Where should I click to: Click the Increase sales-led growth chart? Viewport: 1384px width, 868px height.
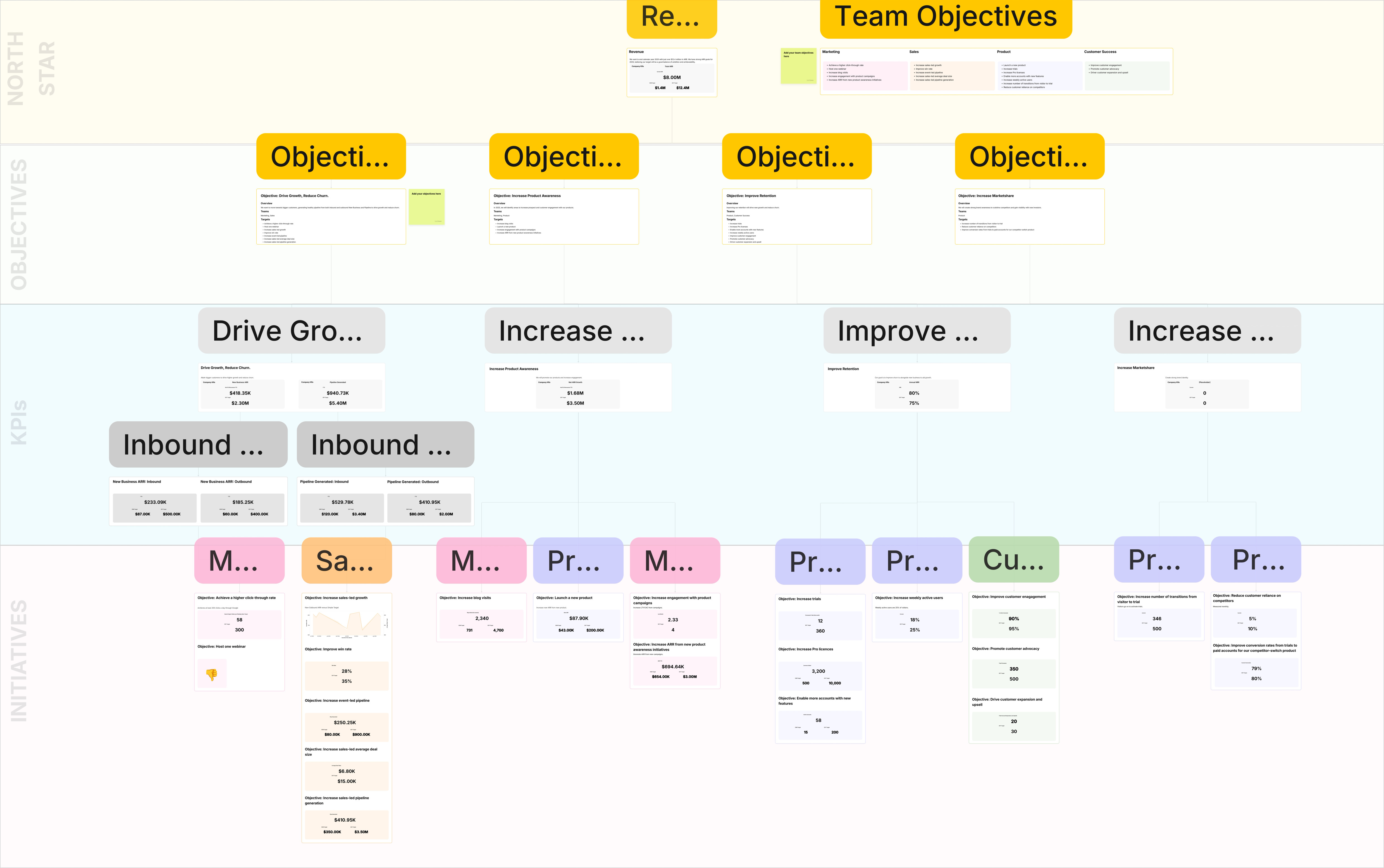346,623
